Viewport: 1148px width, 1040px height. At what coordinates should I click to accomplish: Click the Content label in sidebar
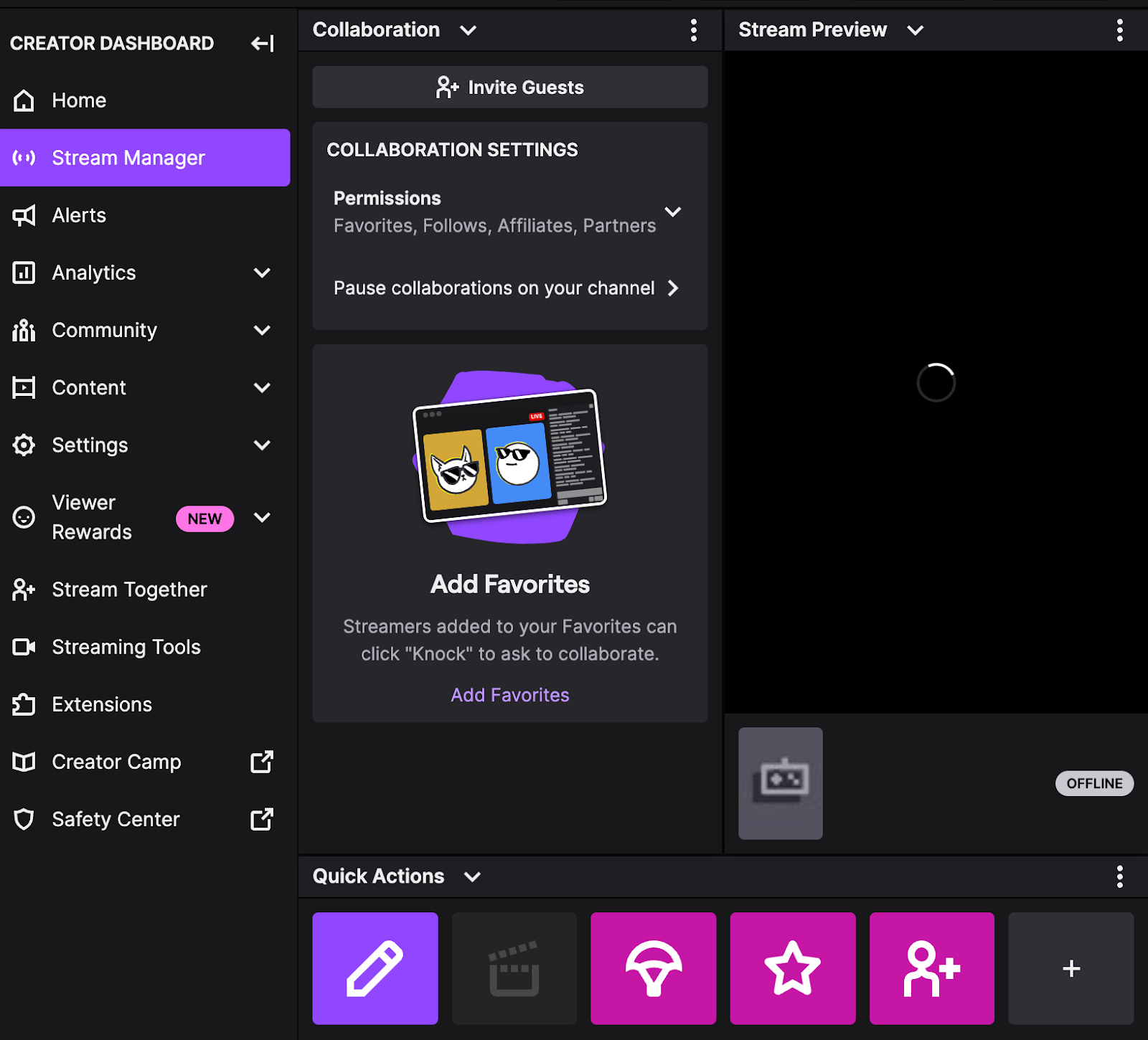[89, 387]
